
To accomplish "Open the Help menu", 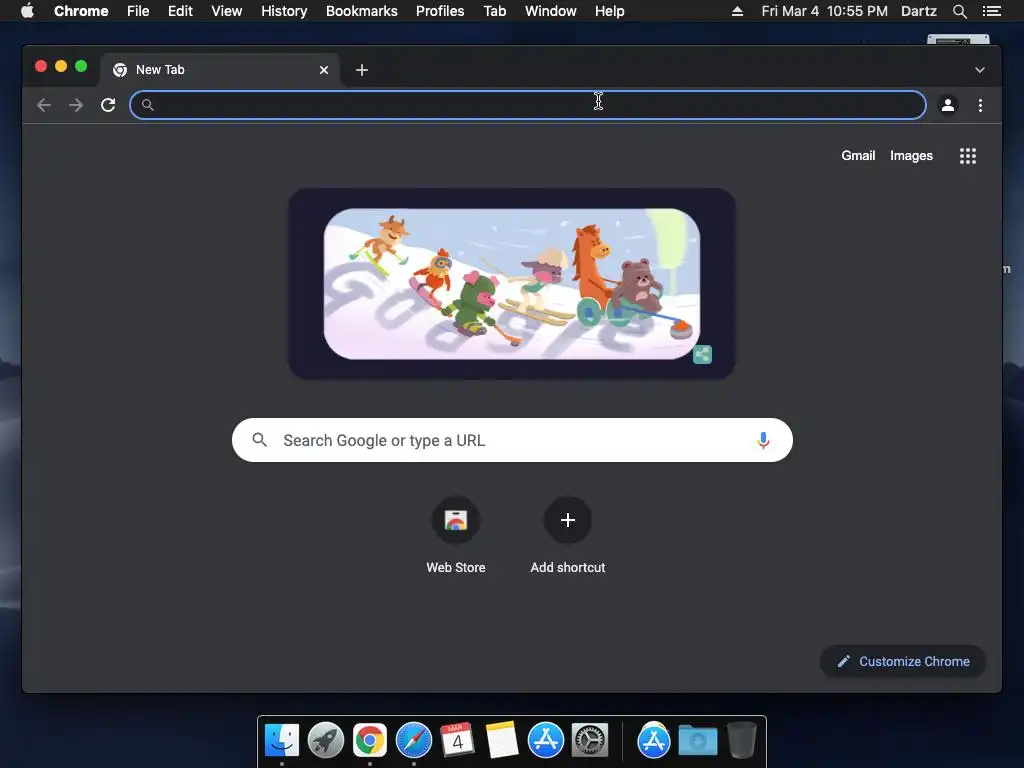I will pos(609,11).
